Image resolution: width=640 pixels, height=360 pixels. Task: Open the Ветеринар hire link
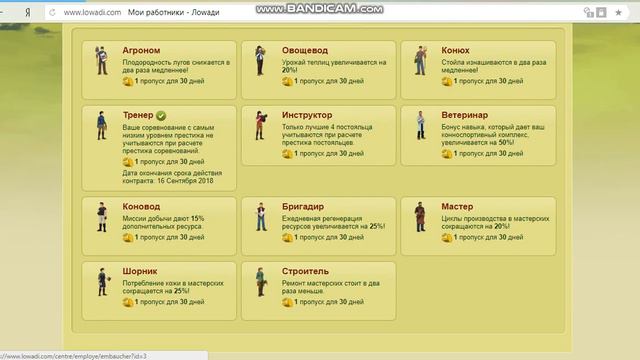[x=464, y=115]
